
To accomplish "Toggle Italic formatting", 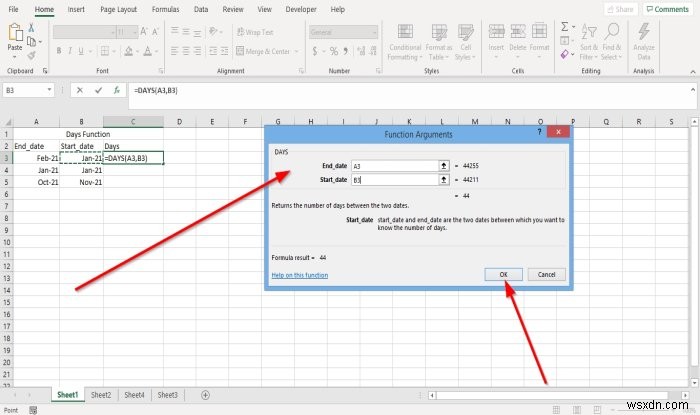I will click(70, 51).
